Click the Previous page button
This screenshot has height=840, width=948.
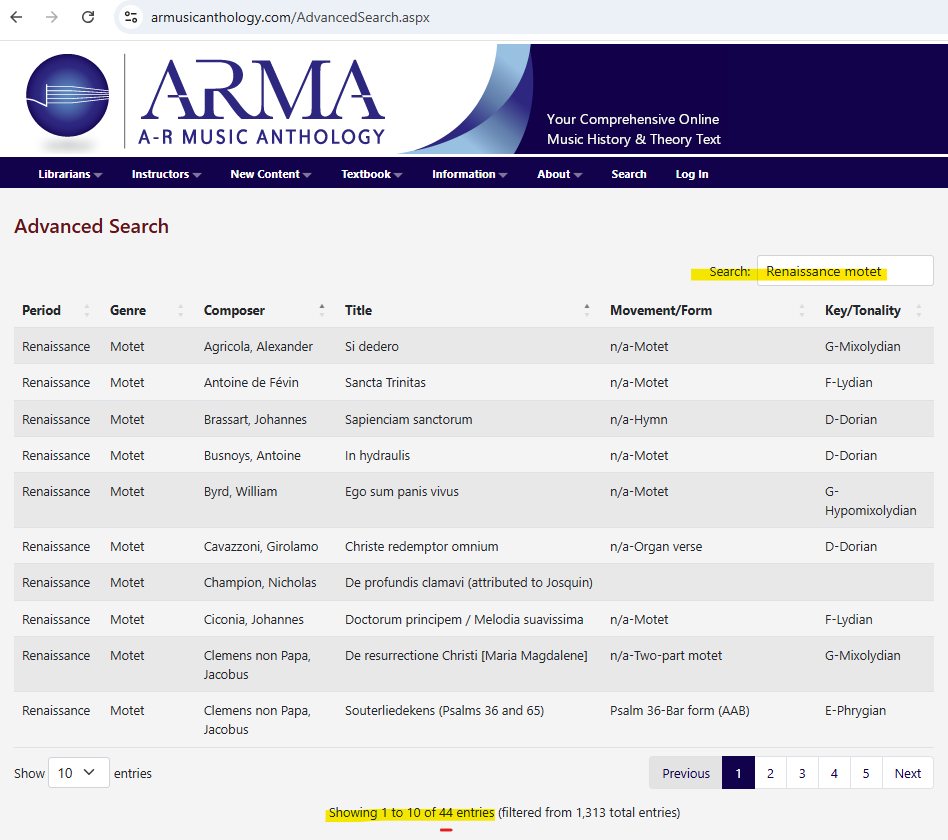tap(686, 773)
